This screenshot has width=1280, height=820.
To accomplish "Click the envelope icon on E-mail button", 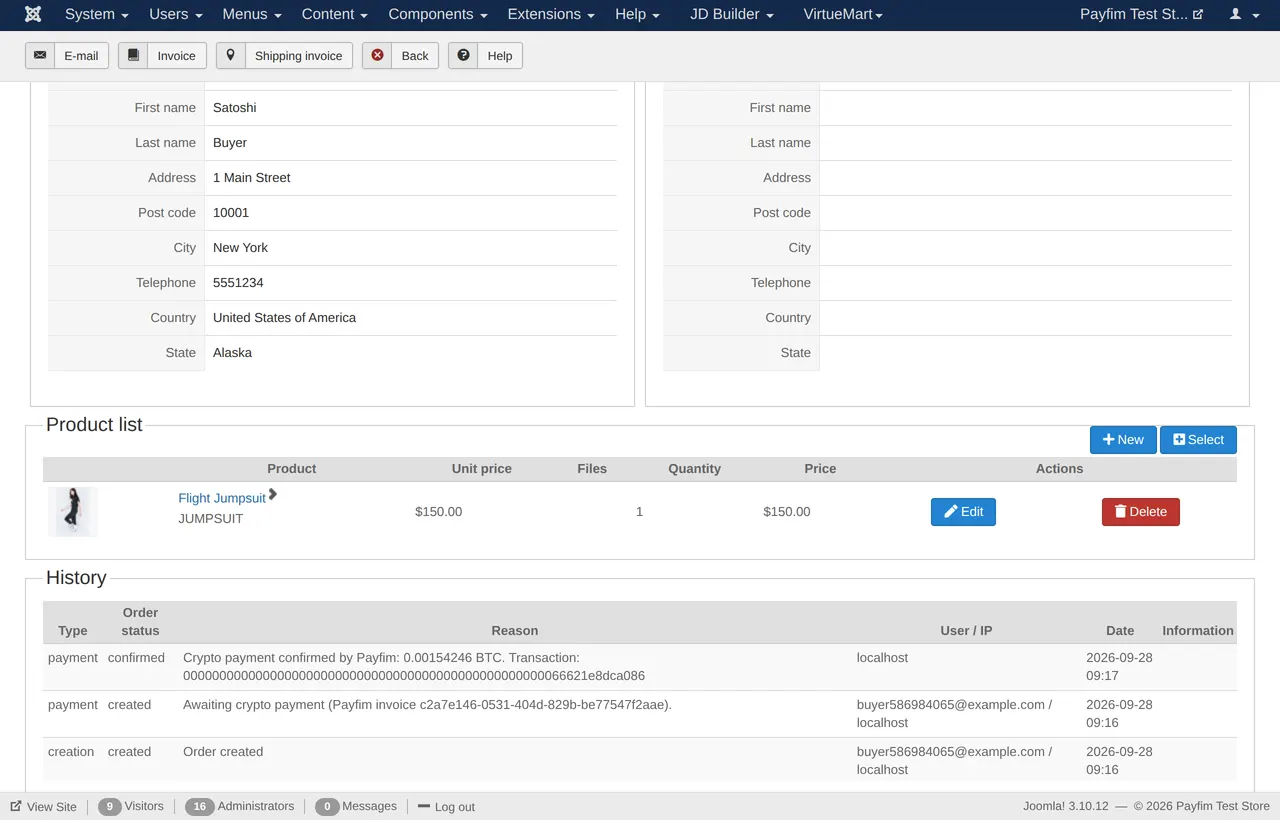I will coord(40,55).
